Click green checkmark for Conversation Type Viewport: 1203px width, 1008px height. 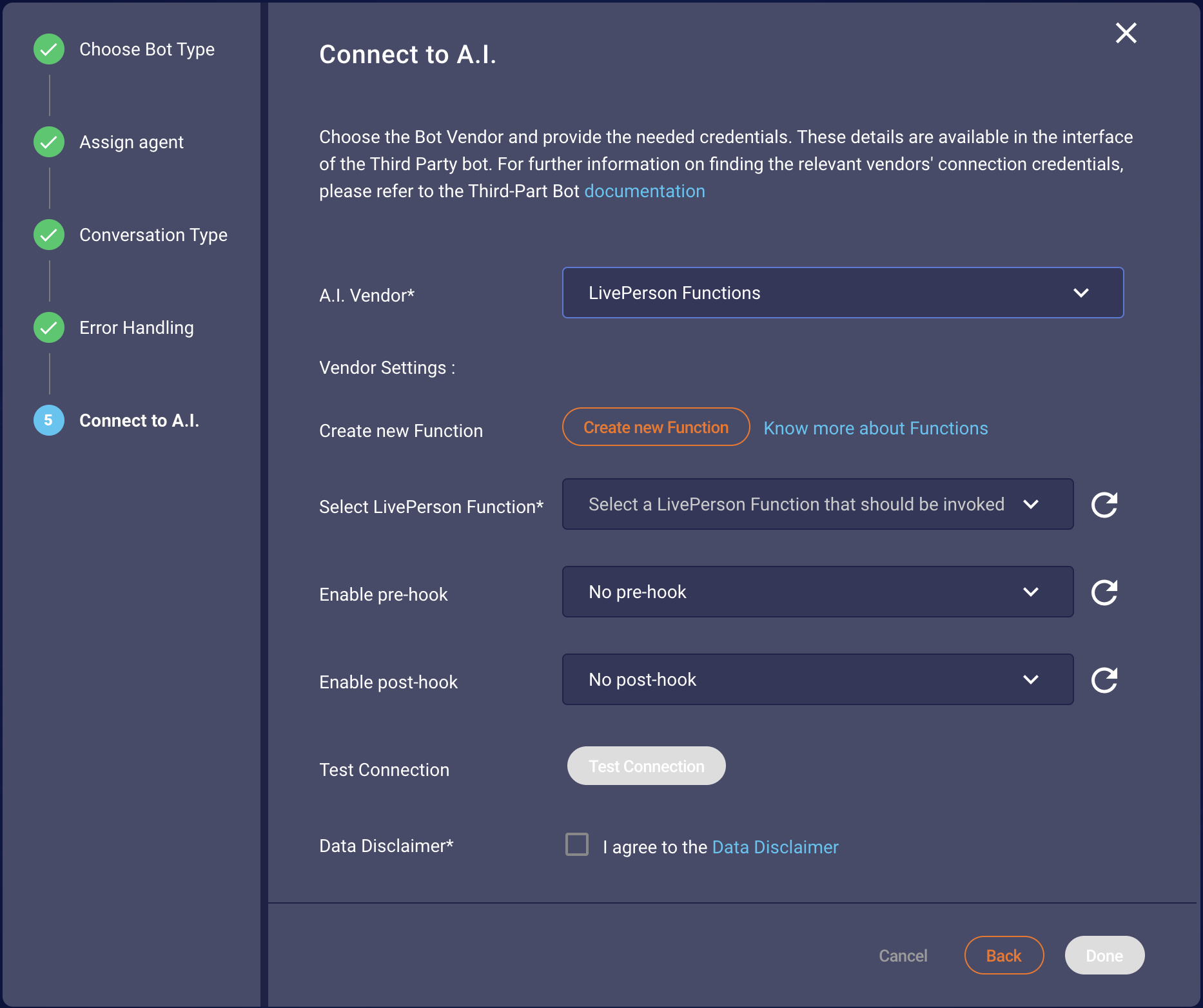click(49, 235)
